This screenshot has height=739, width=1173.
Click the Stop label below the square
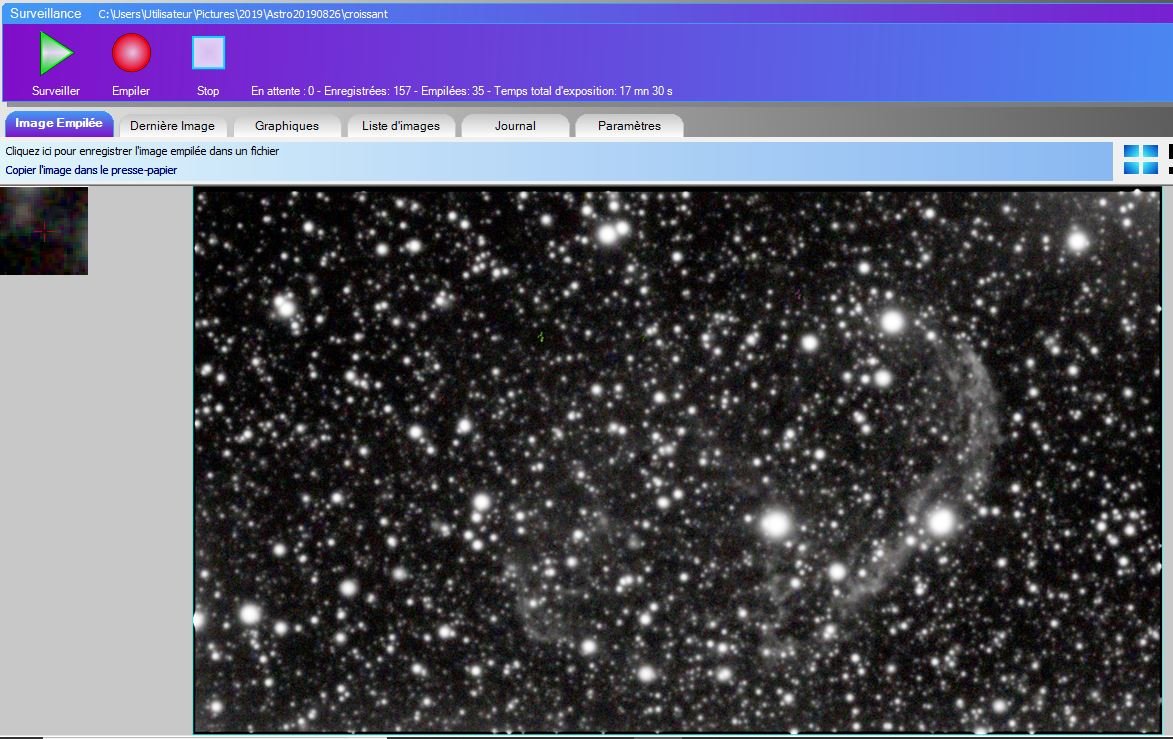[x=208, y=91]
